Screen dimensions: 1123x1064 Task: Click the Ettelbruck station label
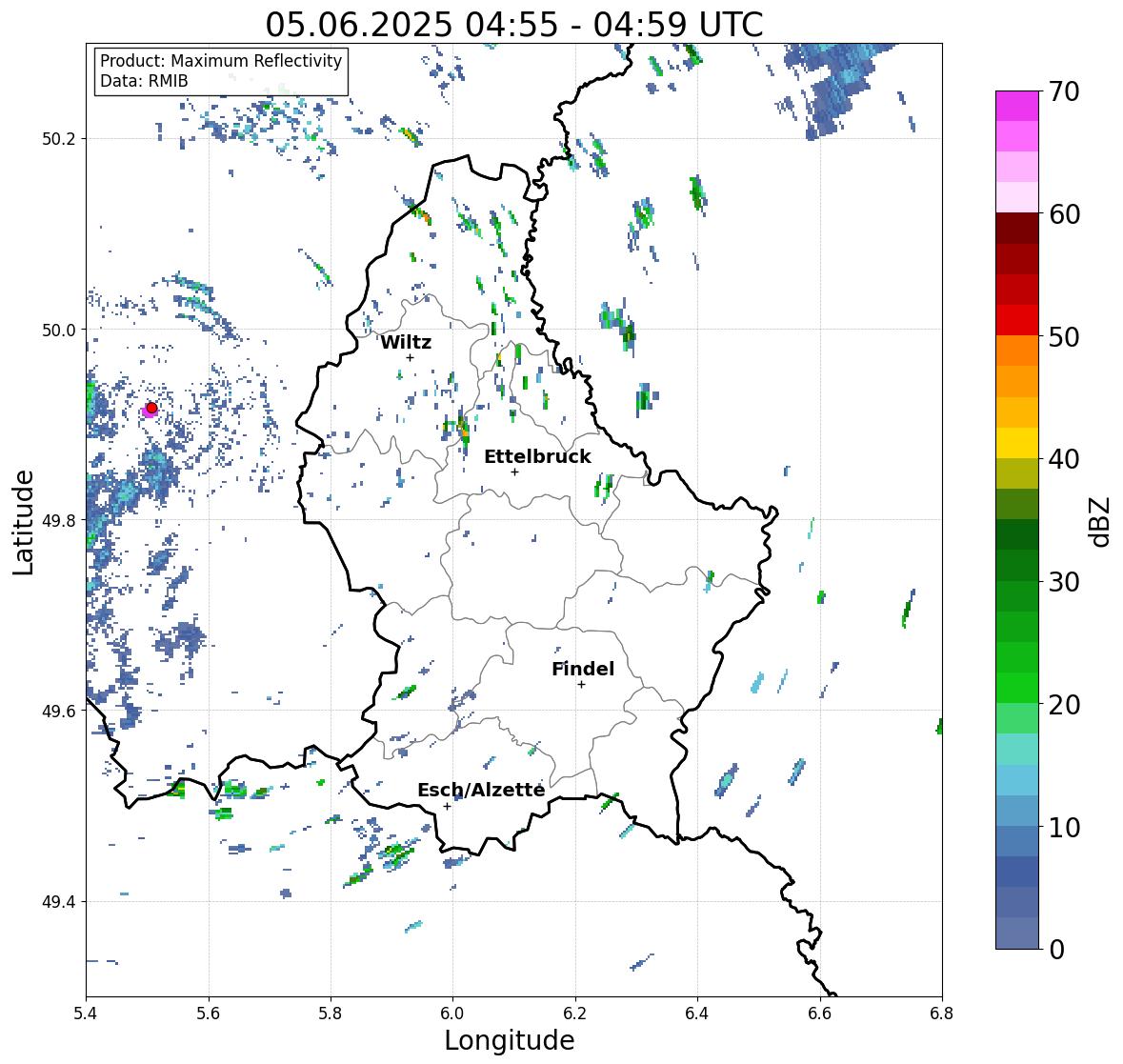pos(537,457)
